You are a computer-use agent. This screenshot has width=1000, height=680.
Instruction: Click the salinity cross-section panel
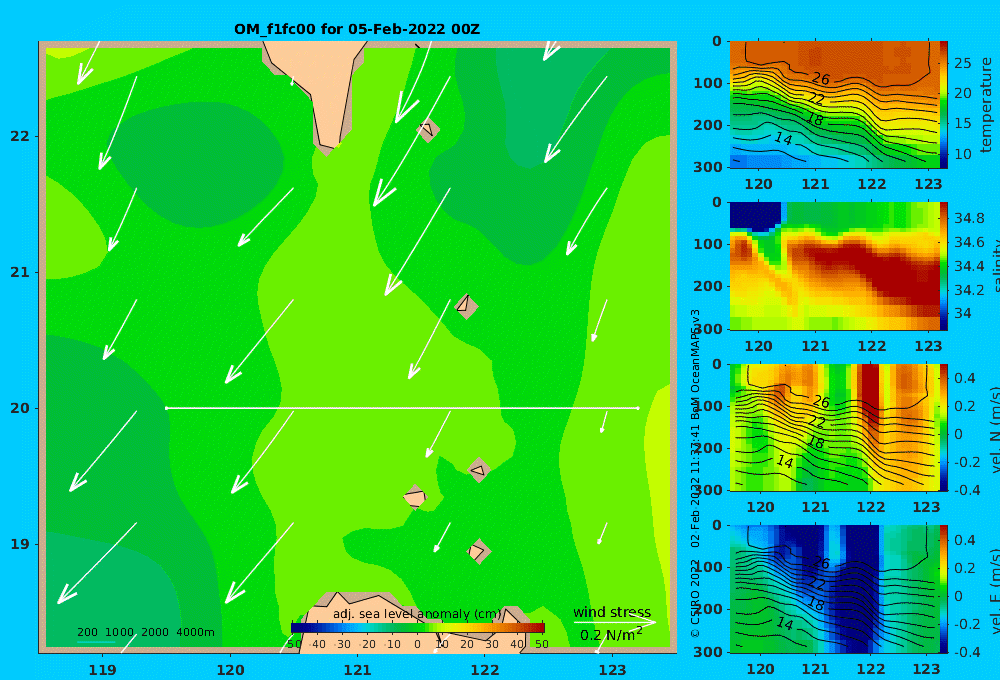tap(834, 266)
